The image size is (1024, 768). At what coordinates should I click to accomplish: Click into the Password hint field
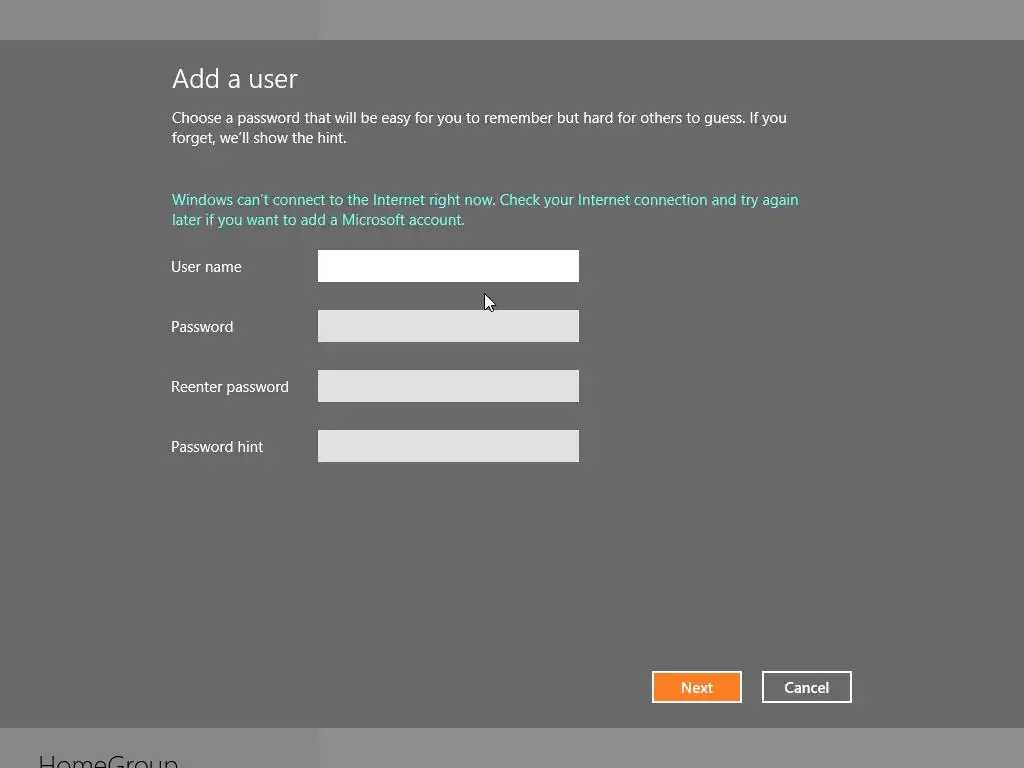point(448,446)
